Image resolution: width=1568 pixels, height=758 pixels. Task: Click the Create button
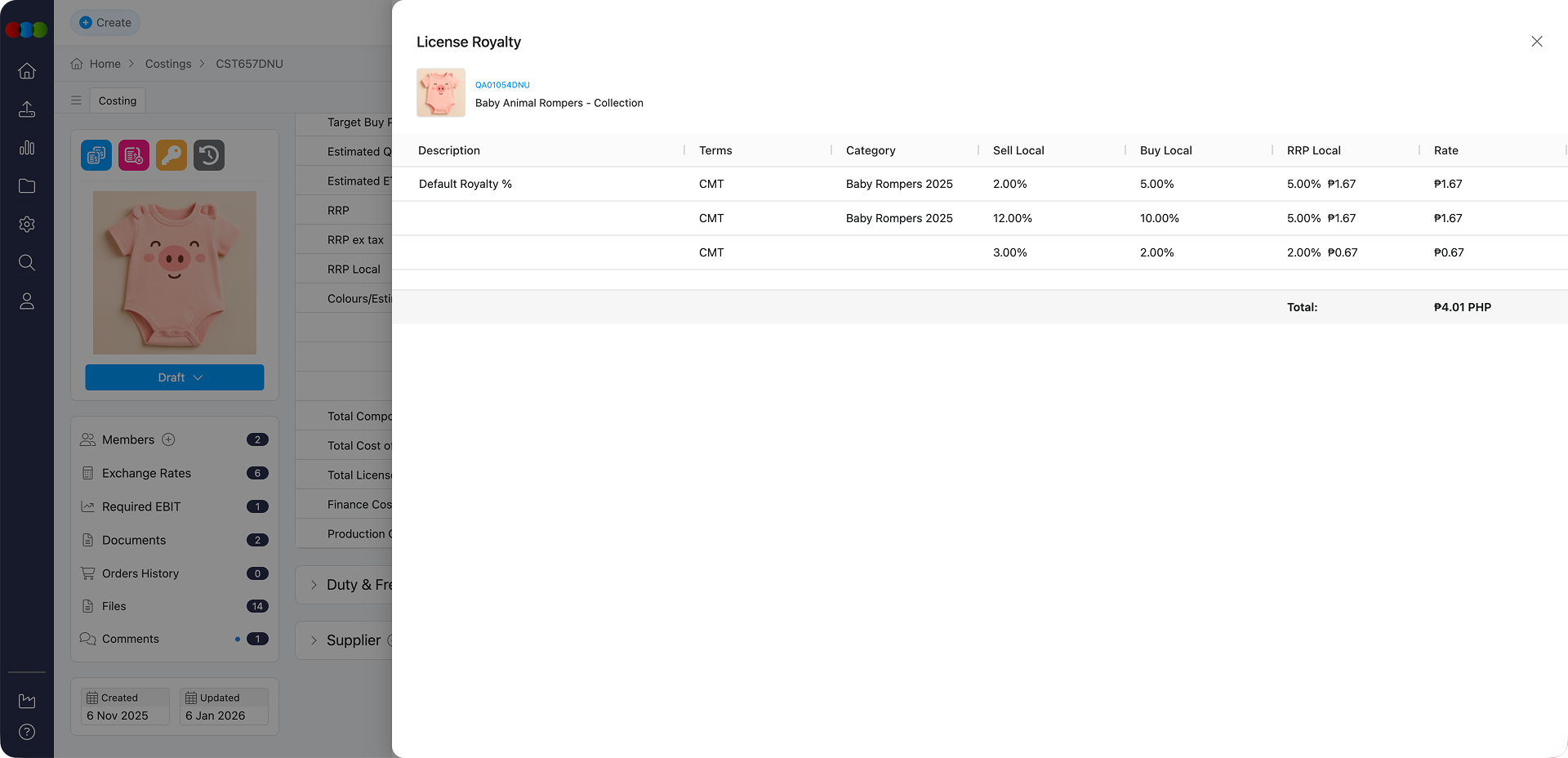(x=105, y=23)
